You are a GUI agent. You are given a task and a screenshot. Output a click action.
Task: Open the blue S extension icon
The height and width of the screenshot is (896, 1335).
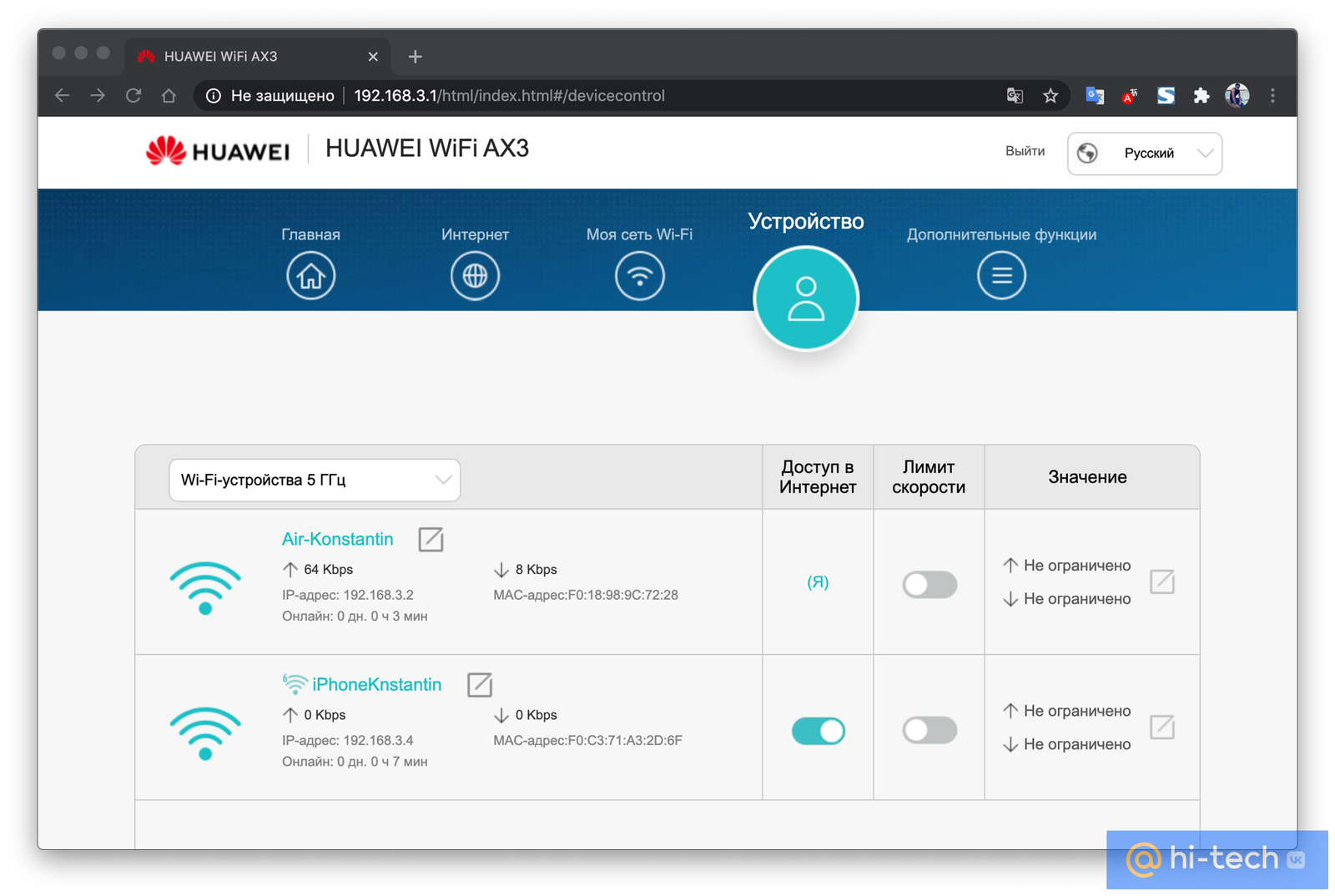point(1166,96)
